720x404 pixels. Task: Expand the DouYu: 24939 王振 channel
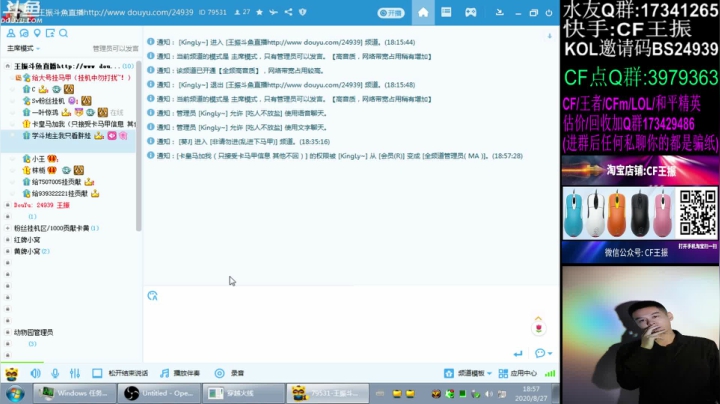[7, 205]
